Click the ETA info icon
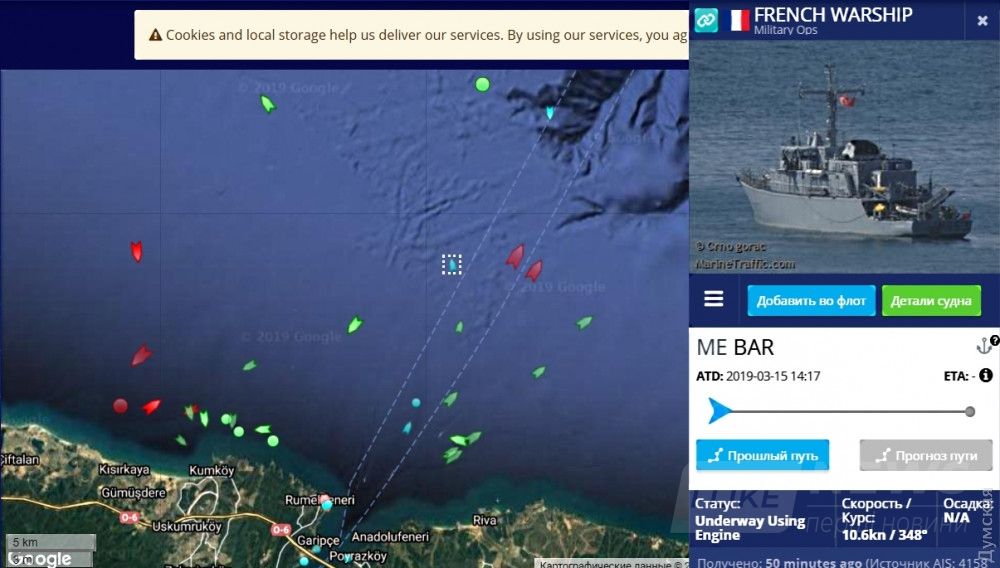The height and width of the screenshot is (568, 1000). [985, 375]
